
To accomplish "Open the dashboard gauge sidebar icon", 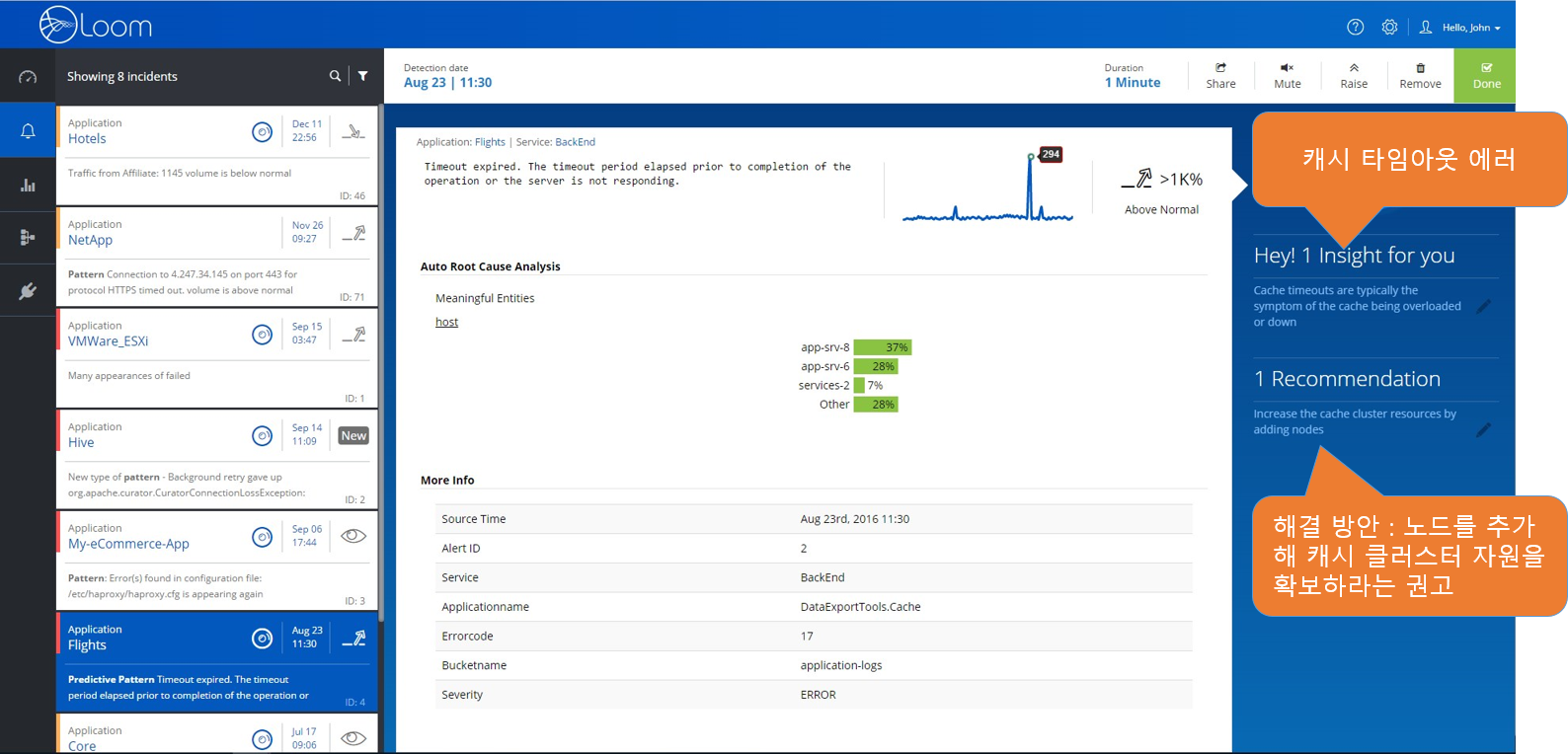I will (x=28, y=77).
